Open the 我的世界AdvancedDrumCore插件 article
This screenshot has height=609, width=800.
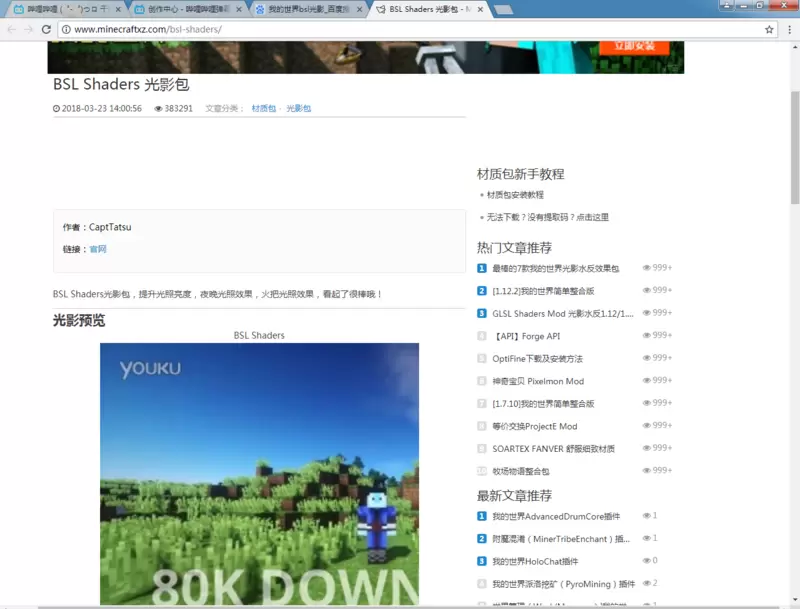pos(556,517)
